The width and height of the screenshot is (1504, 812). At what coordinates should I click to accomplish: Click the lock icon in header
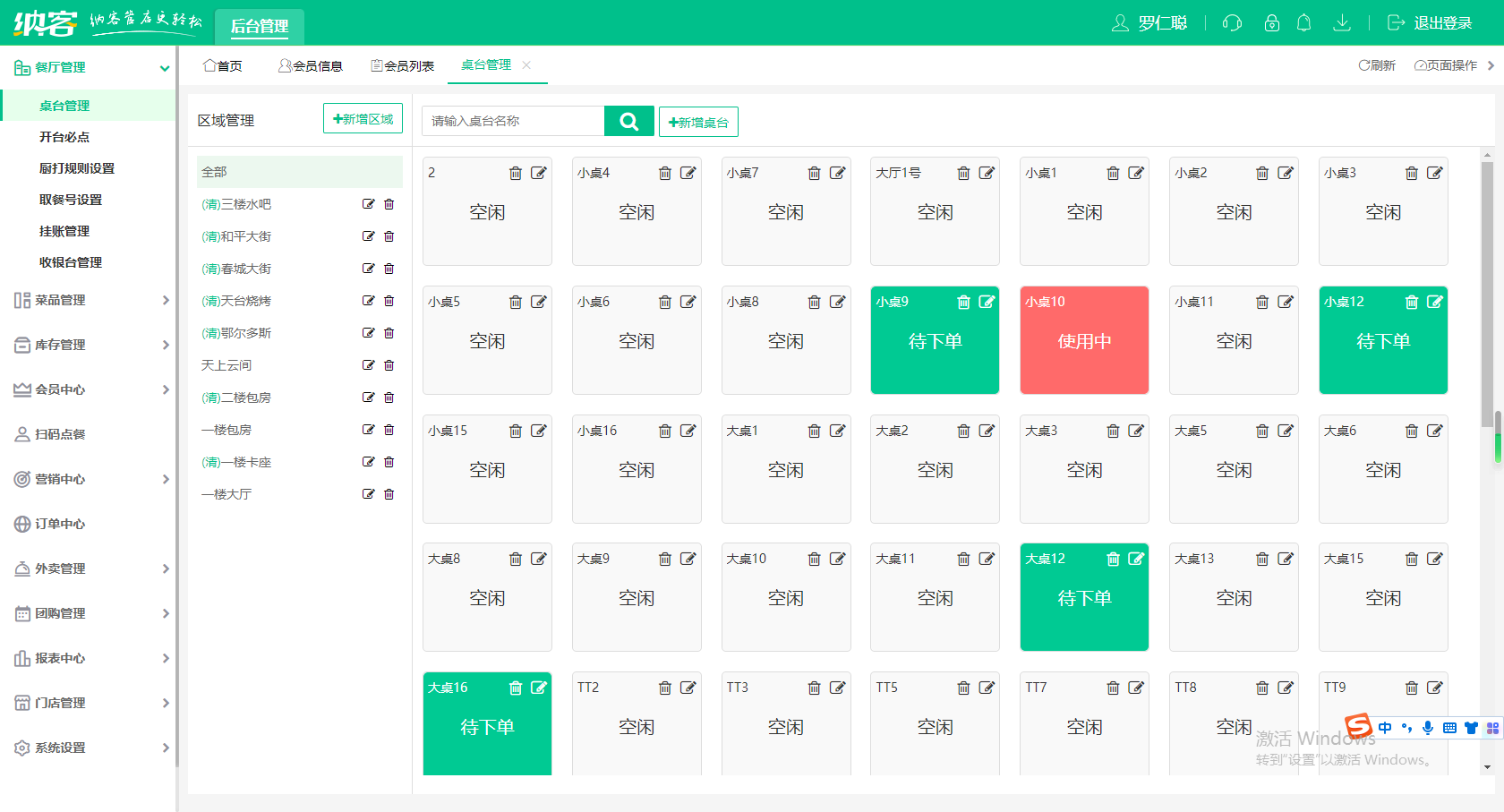point(1271,23)
